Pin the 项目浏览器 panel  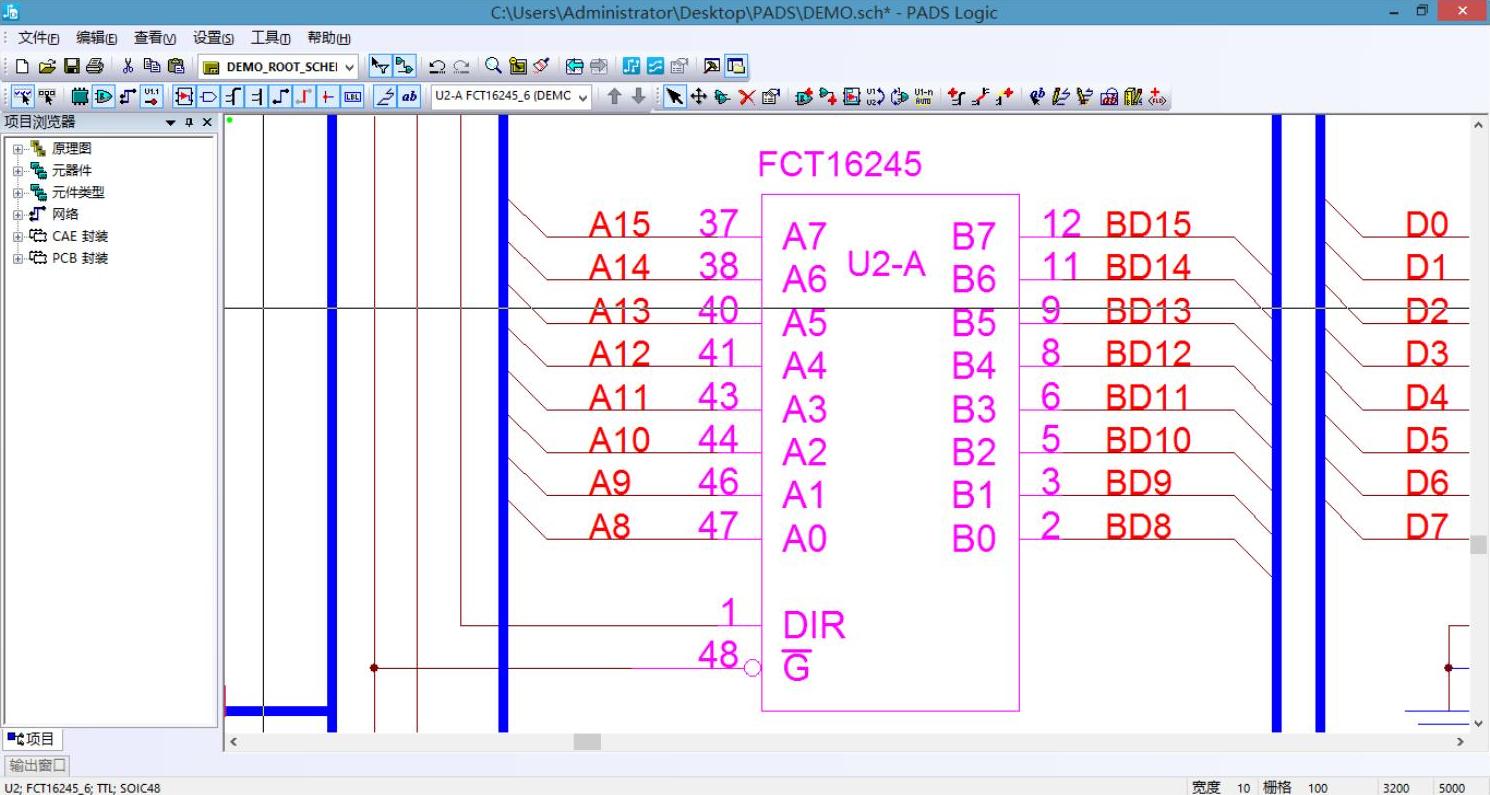pyautogui.click(x=190, y=122)
